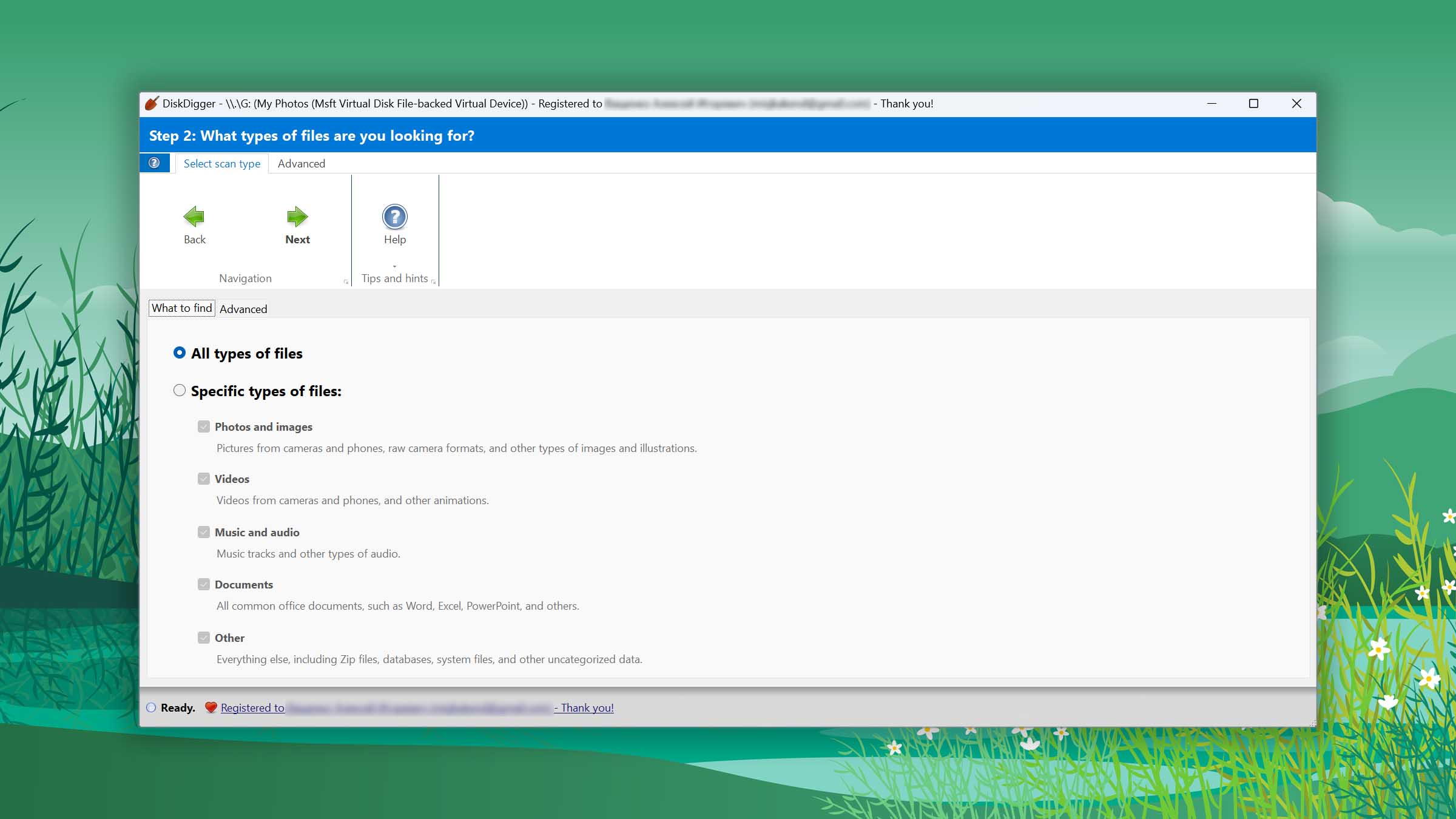This screenshot has width=1456, height=819.
Task: Select the Specific types of files radio button
Action: [x=180, y=390]
